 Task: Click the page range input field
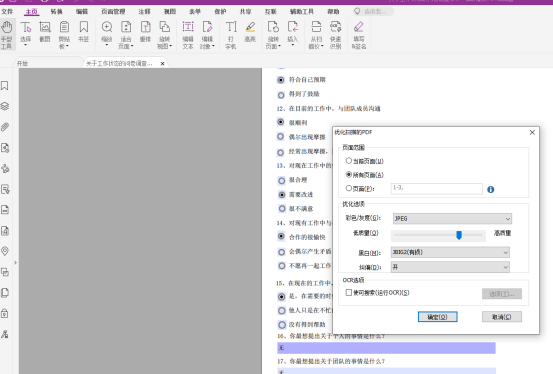pos(437,189)
